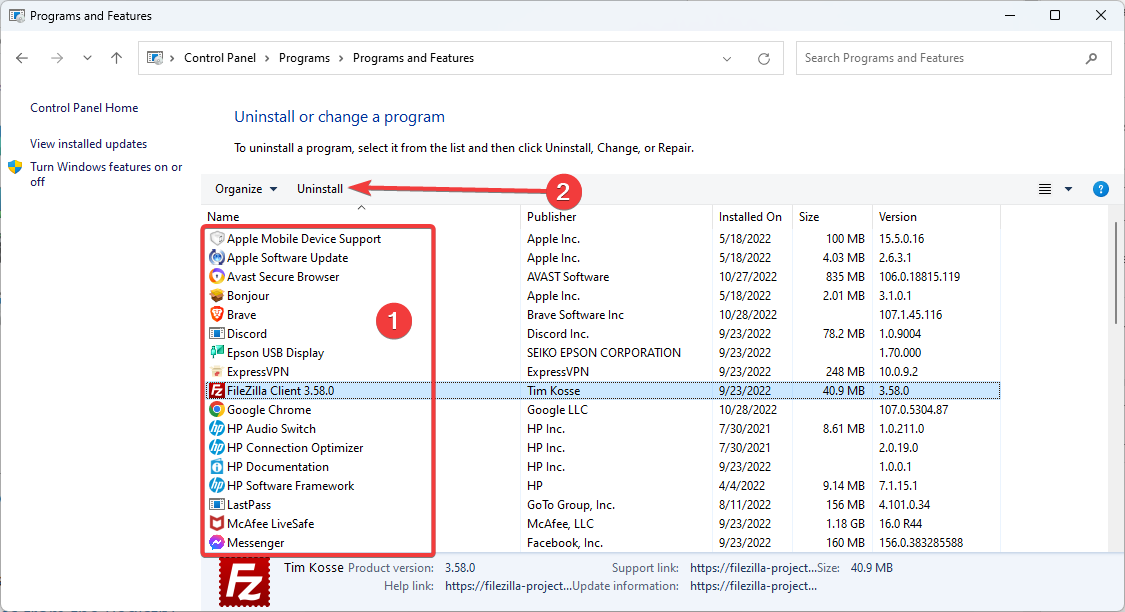Select the Messenger program name
Image resolution: width=1125 pixels, height=612 pixels.
(255, 543)
